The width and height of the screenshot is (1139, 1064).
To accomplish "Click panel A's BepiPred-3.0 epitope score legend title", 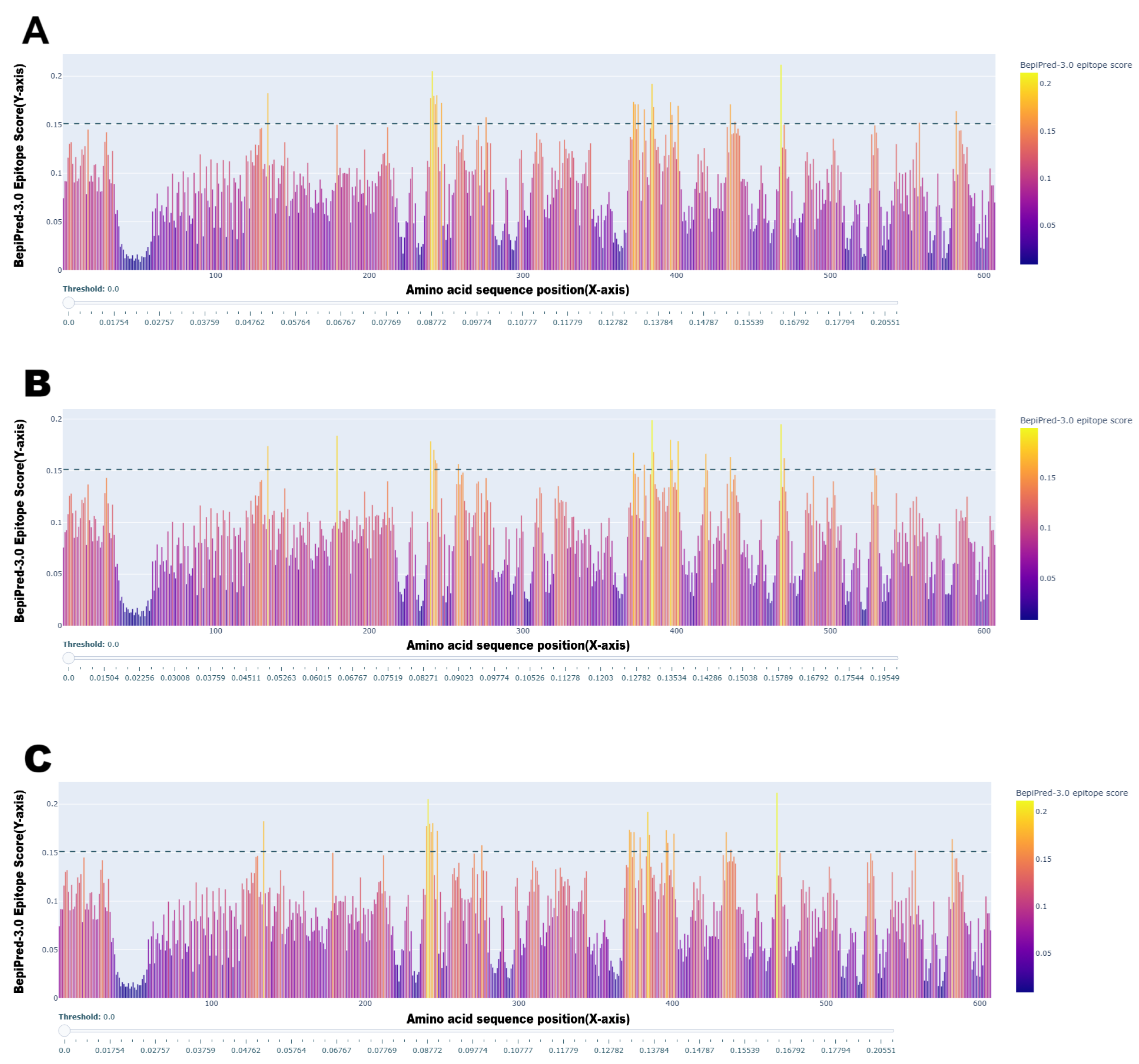I will pyautogui.click(x=1076, y=65).
